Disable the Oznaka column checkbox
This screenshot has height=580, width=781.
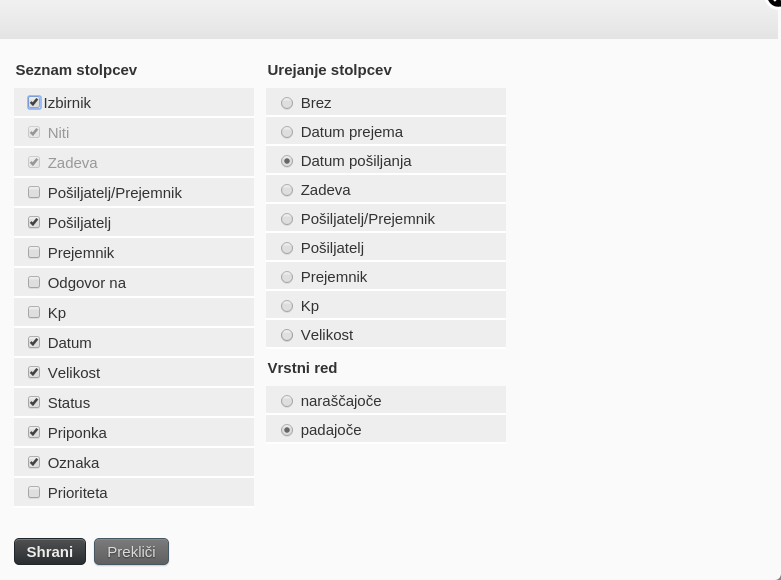point(34,462)
